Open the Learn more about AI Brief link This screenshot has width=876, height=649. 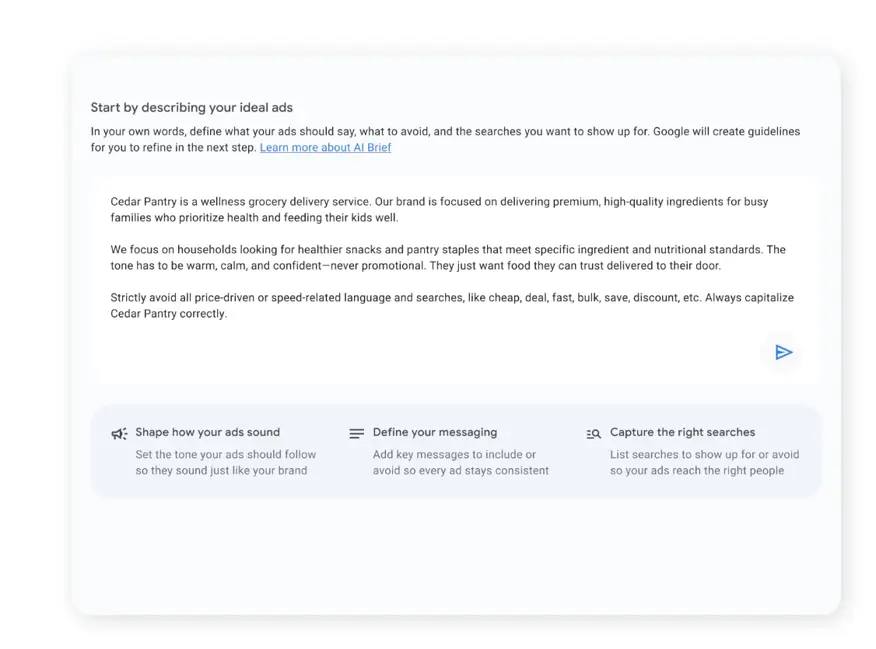[325, 147]
